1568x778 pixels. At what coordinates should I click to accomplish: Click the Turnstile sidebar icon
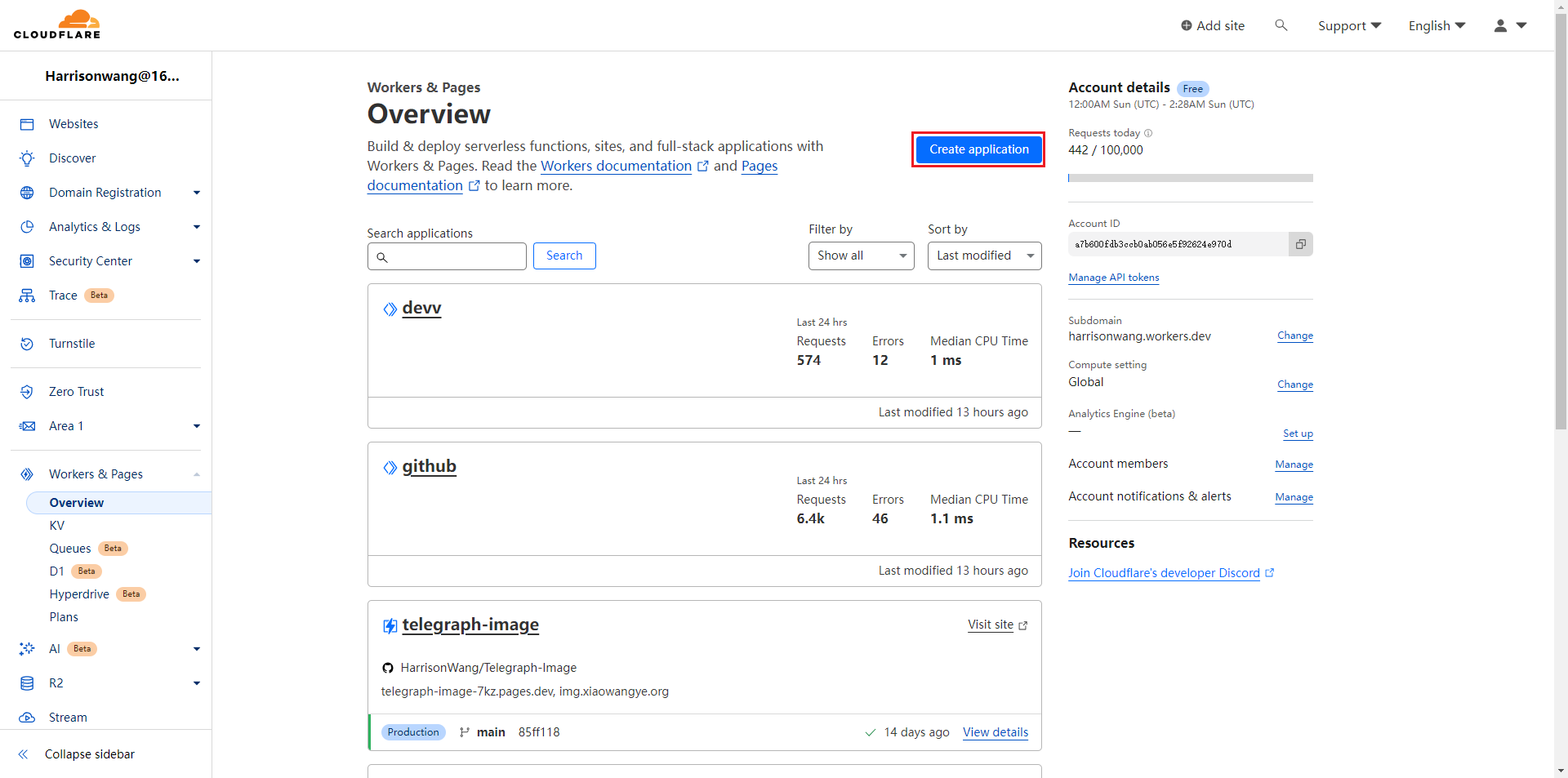click(x=27, y=344)
